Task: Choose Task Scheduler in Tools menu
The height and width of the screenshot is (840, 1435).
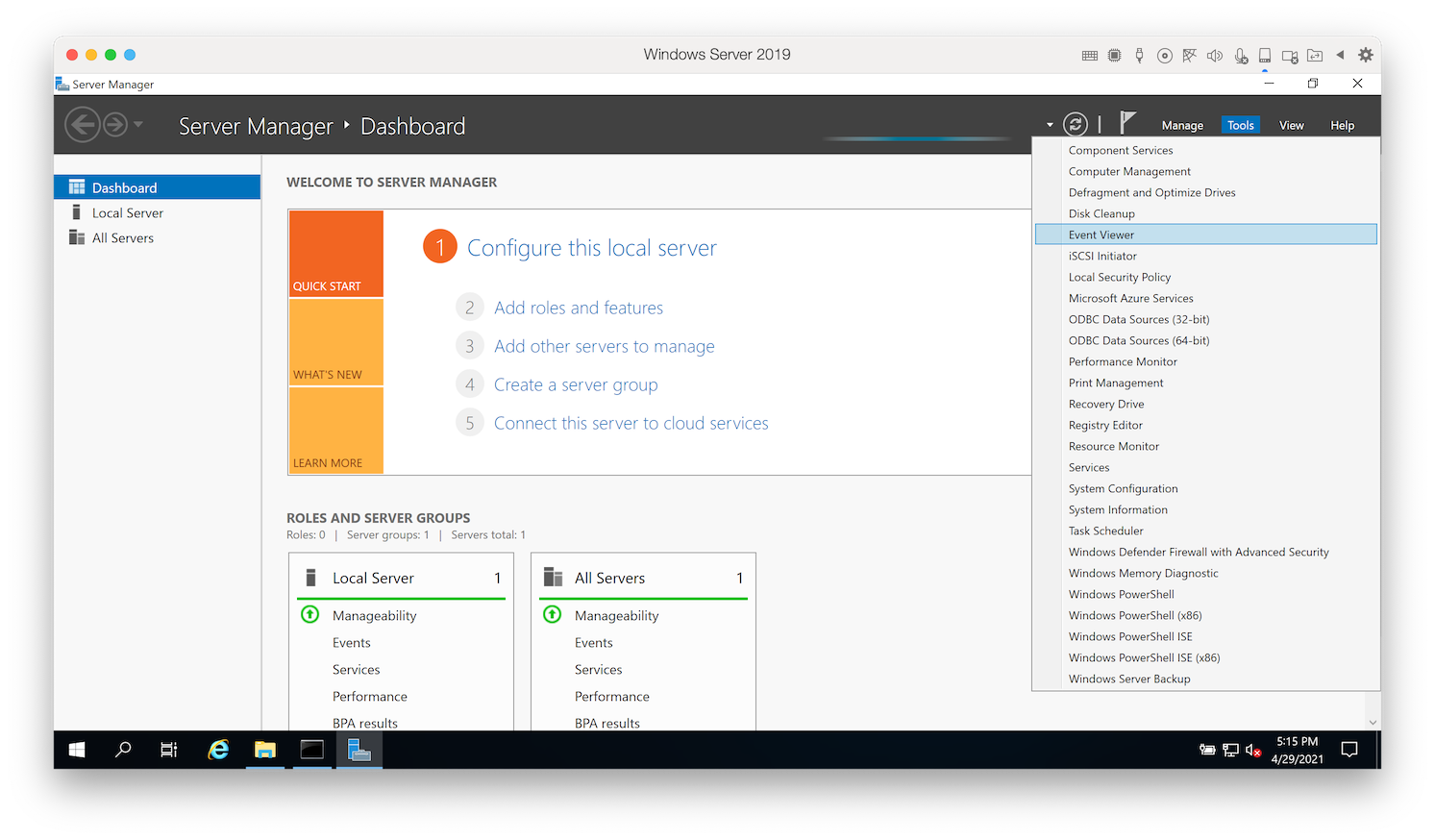Action: 1106,531
